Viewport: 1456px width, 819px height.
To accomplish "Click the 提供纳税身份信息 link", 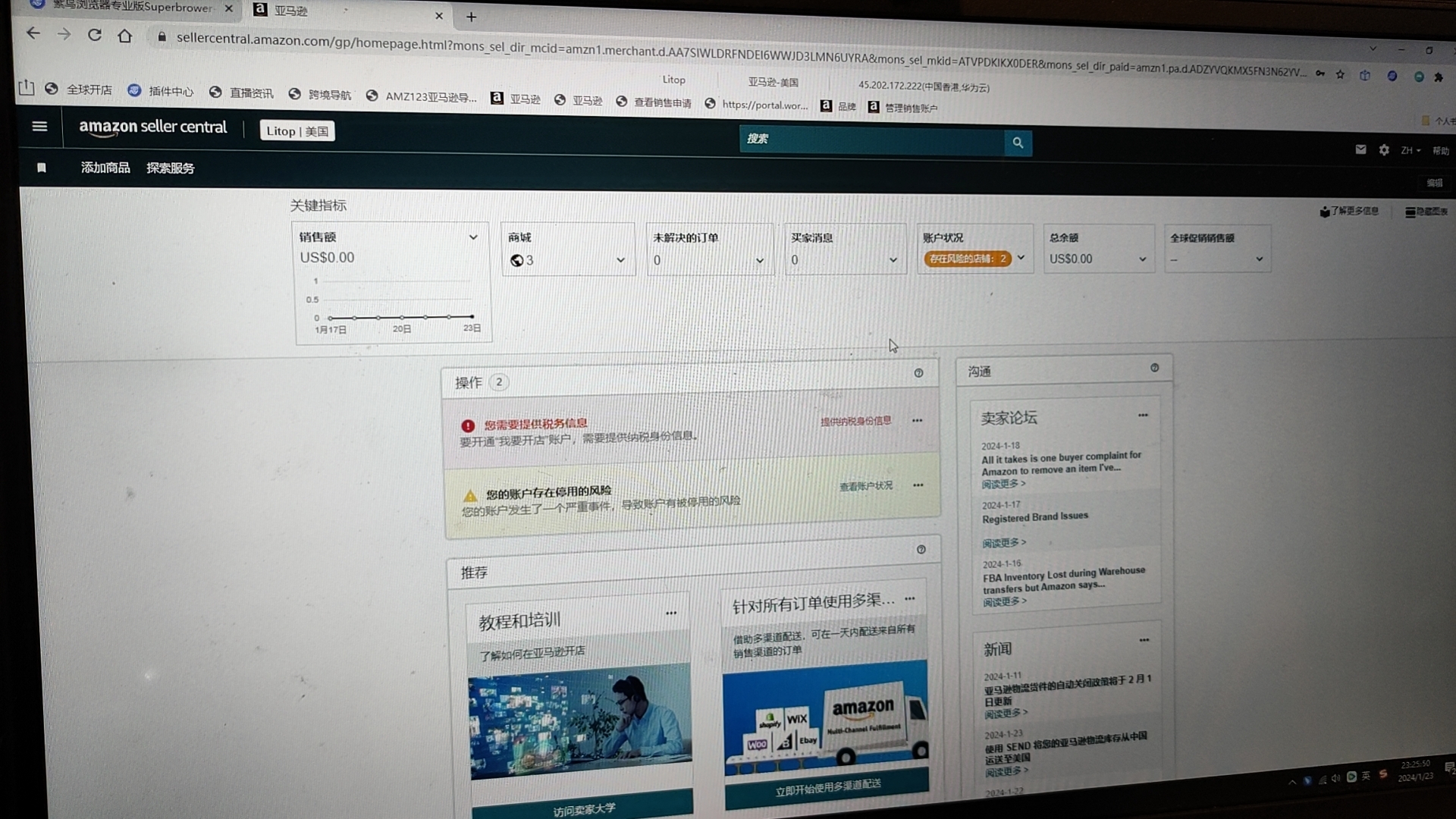I will [x=855, y=421].
